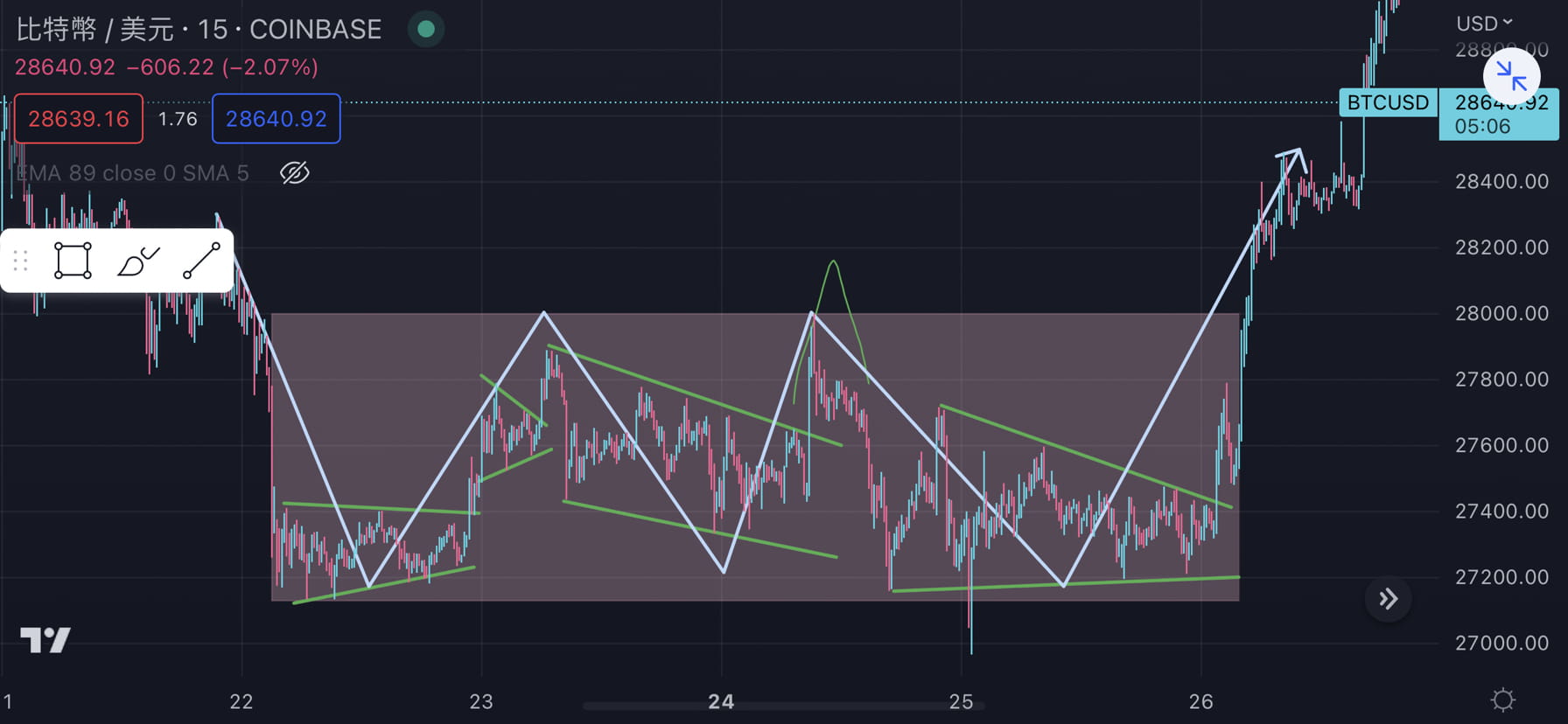Click the countdown timer 05:06
This screenshot has height=724, width=1568.
coord(1482,127)
